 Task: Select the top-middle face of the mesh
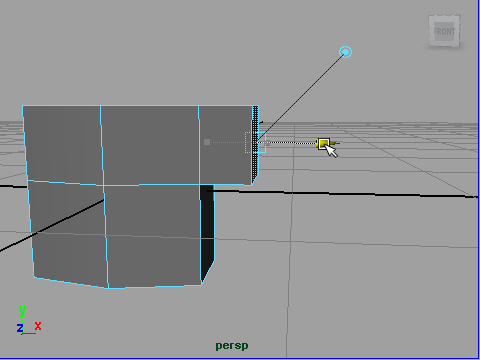coord(150,145)
